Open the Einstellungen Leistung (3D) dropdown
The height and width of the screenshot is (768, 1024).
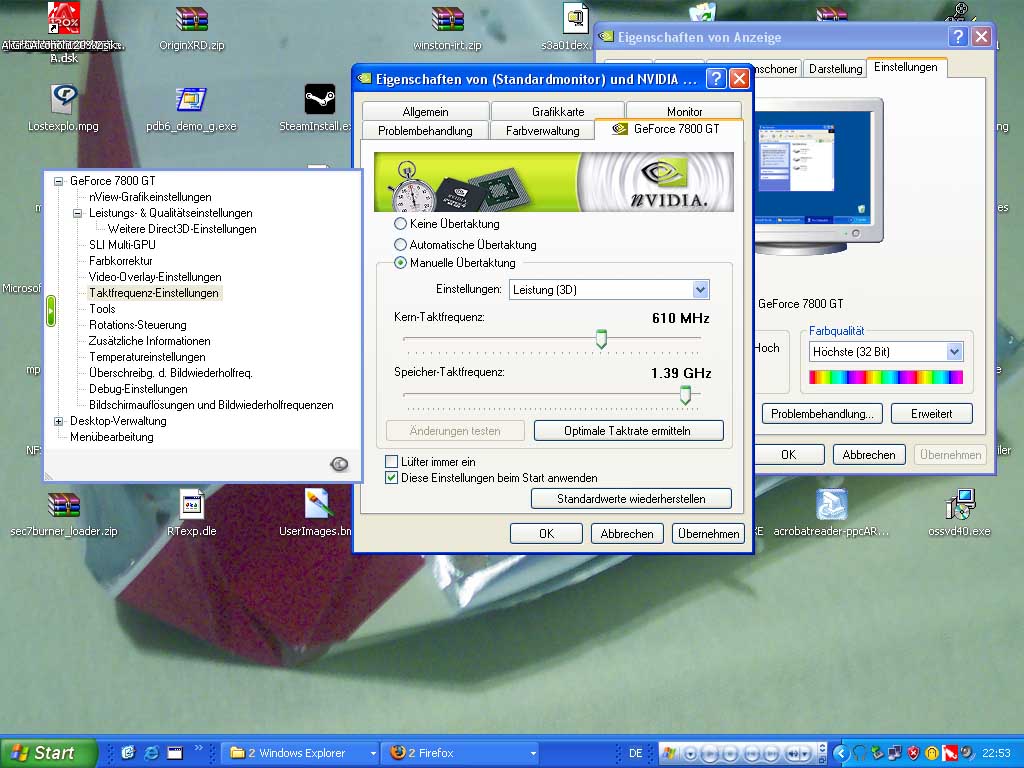700,289
